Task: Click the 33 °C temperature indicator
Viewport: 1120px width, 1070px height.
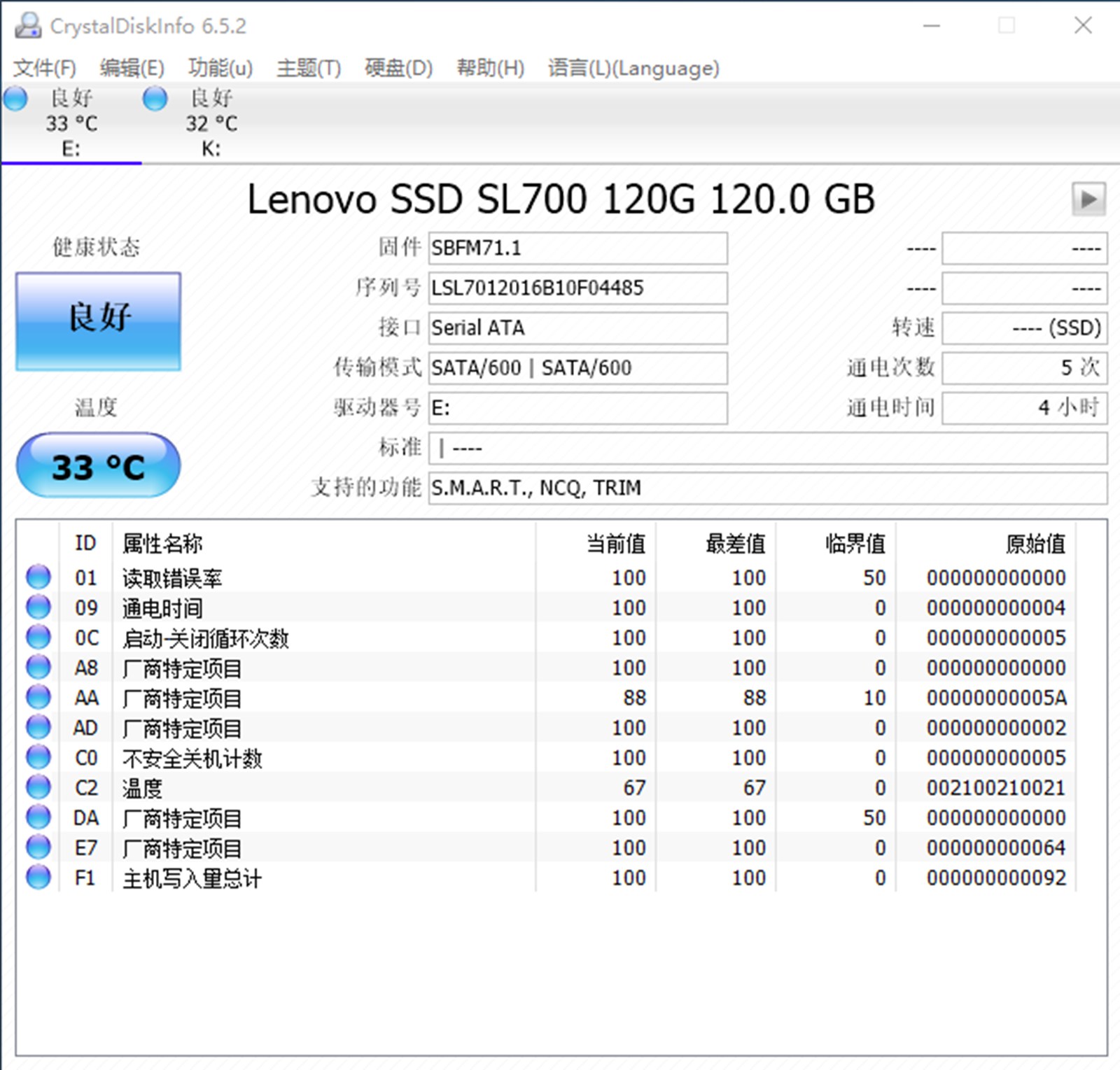Action: (98, 464)
